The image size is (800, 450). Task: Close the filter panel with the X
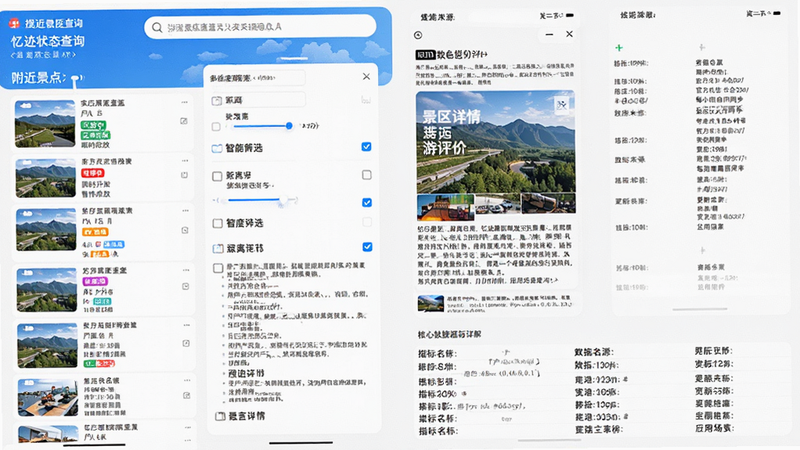366,77
